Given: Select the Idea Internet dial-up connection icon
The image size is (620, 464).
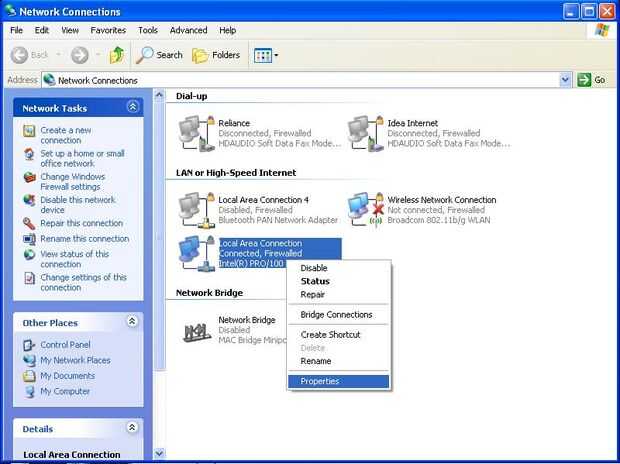Looking at the screenshot, I should (x=365, y=133).
